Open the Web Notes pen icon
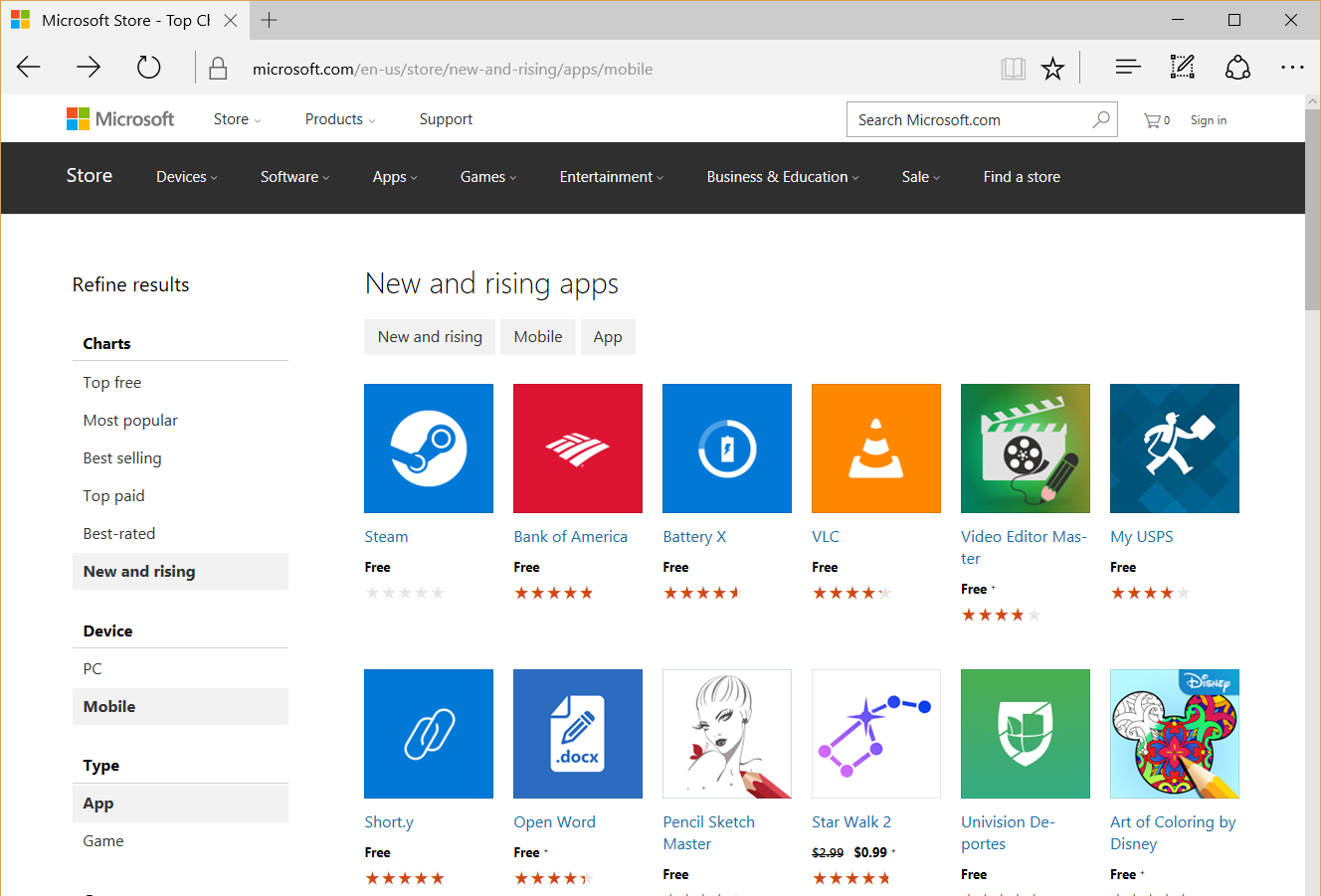This screenshot has width=1321, height=896. coord(1182,67)
